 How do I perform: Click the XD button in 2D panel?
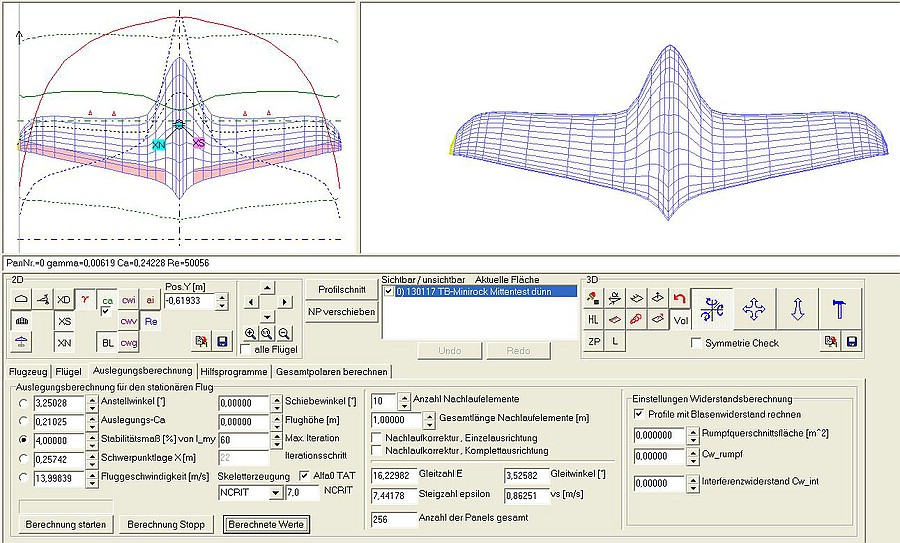click(x=64, y=299)
